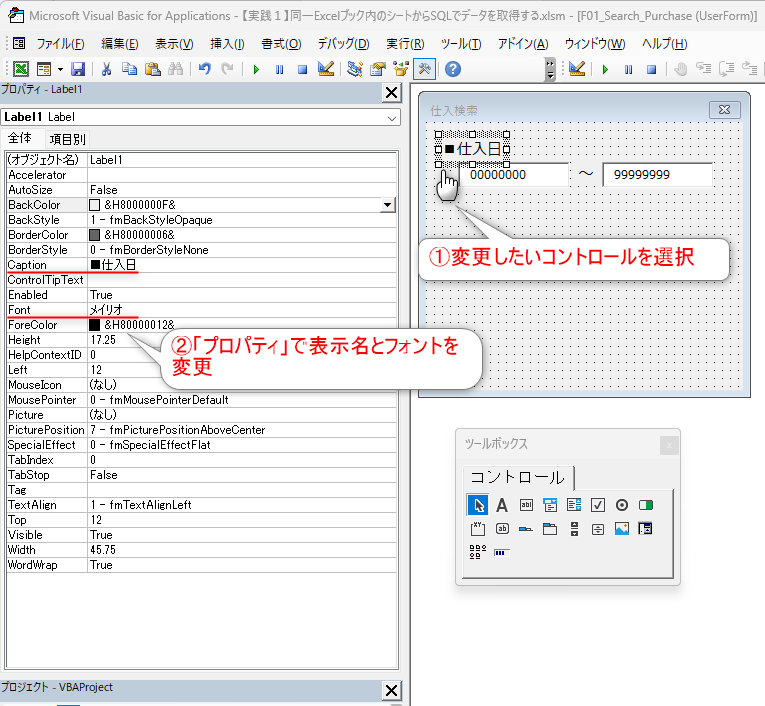Screen dimensions: 765x706
Task: Toggle Design Mode on the Debug toolbar
Action: click(577, 69)
